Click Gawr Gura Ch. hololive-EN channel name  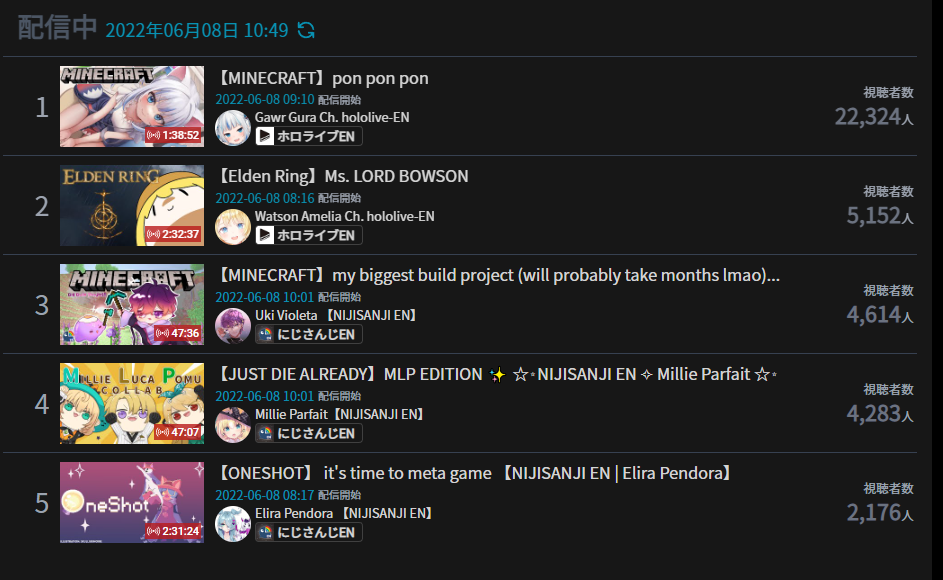tap(332, 117)
